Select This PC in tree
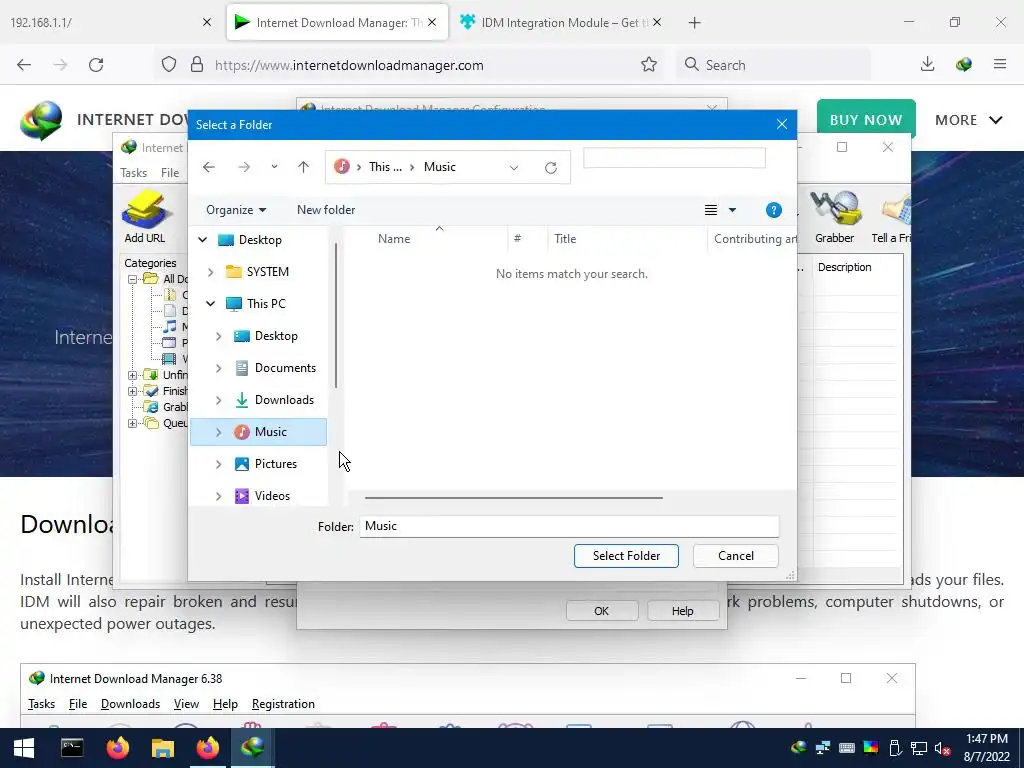 coord(266,304)
